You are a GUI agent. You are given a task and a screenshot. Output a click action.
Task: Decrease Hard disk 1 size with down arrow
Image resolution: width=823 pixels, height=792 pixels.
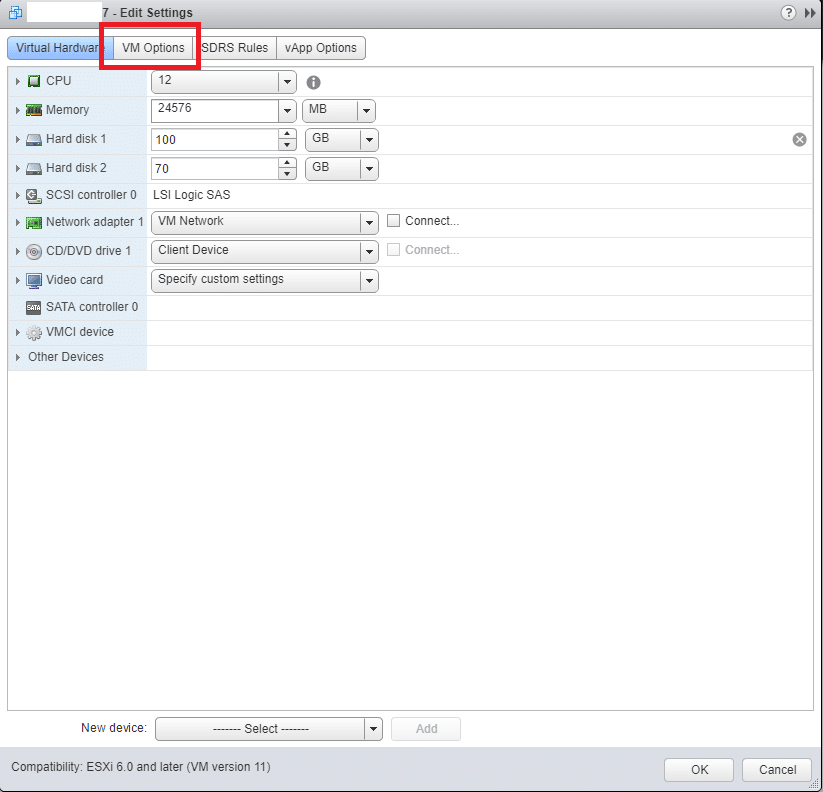287,145
